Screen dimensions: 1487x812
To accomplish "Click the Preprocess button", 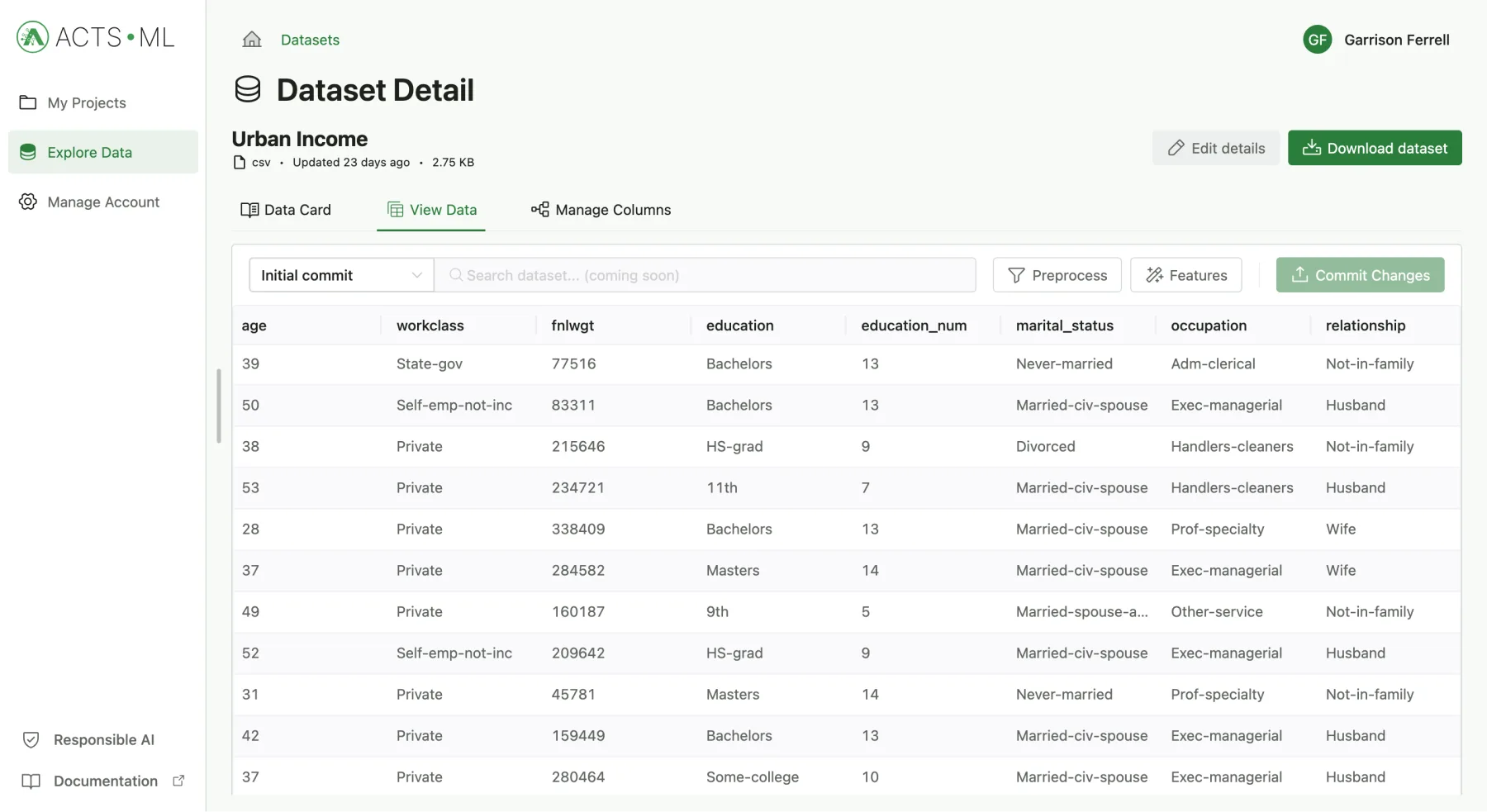I will point(1057,275).
